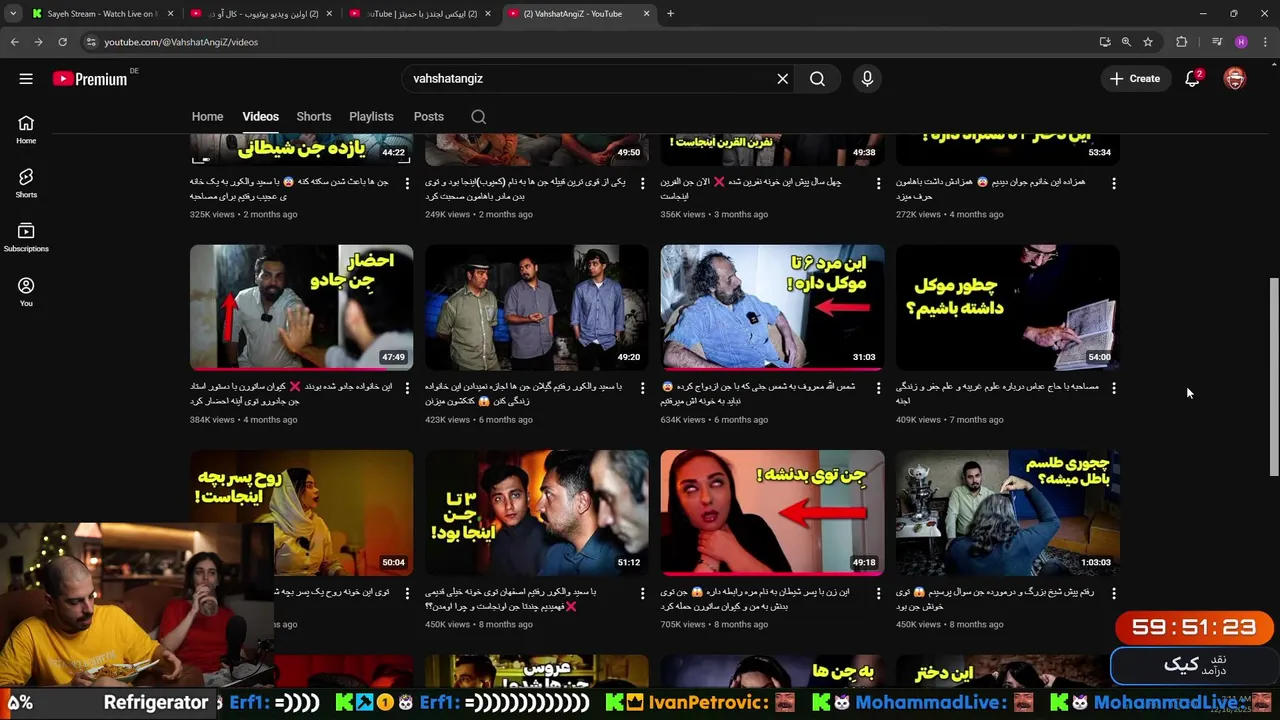This screenshot has height=720, width=1280.
Task: Open the Chrome profile H avatar
Action: [x=1241, y=42]
